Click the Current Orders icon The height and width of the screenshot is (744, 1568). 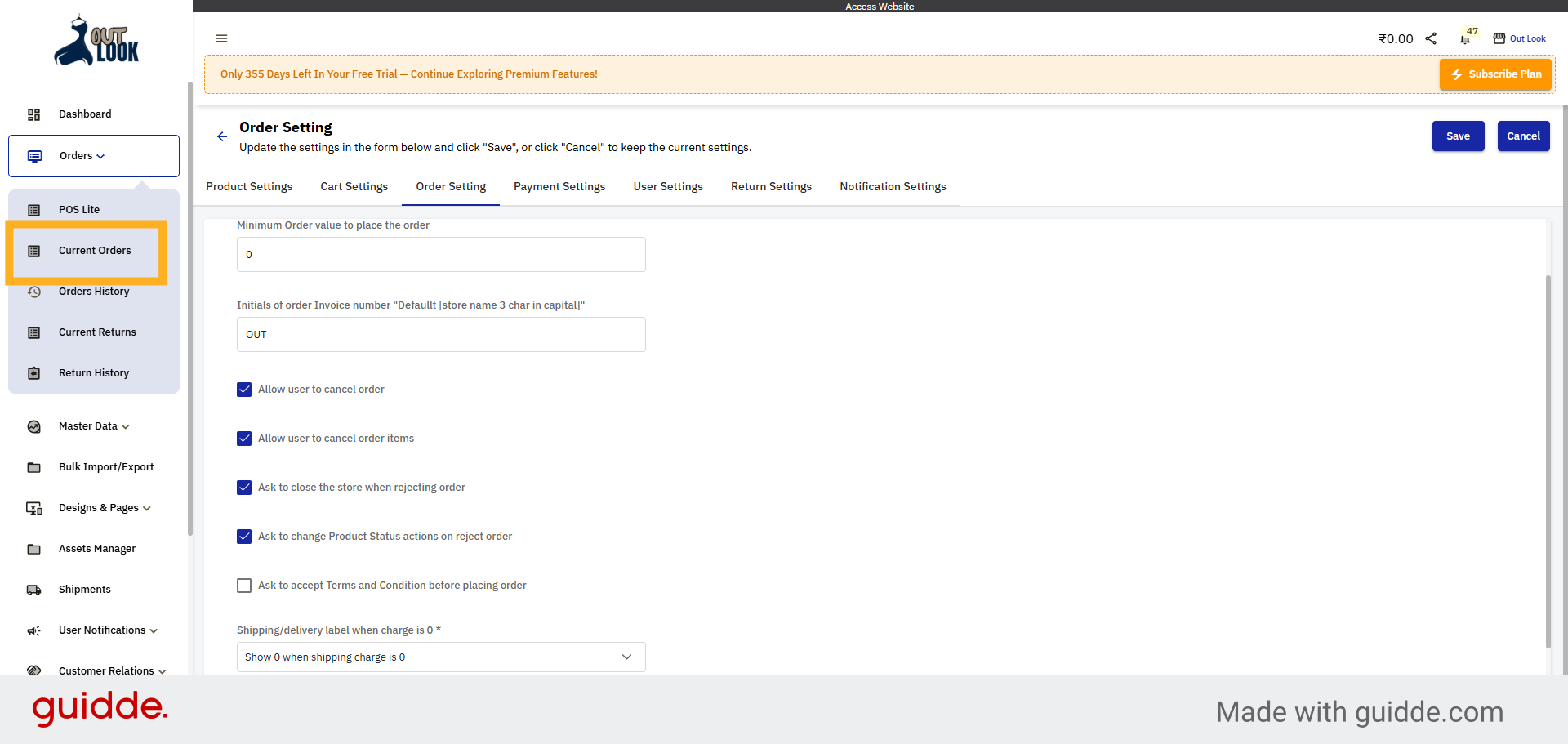[33, 251]
